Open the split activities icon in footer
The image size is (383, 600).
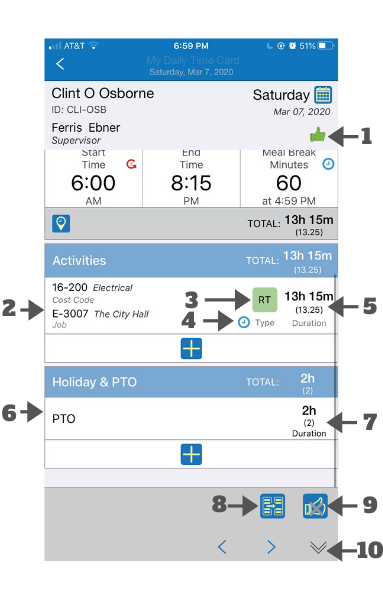click(272, 505)
